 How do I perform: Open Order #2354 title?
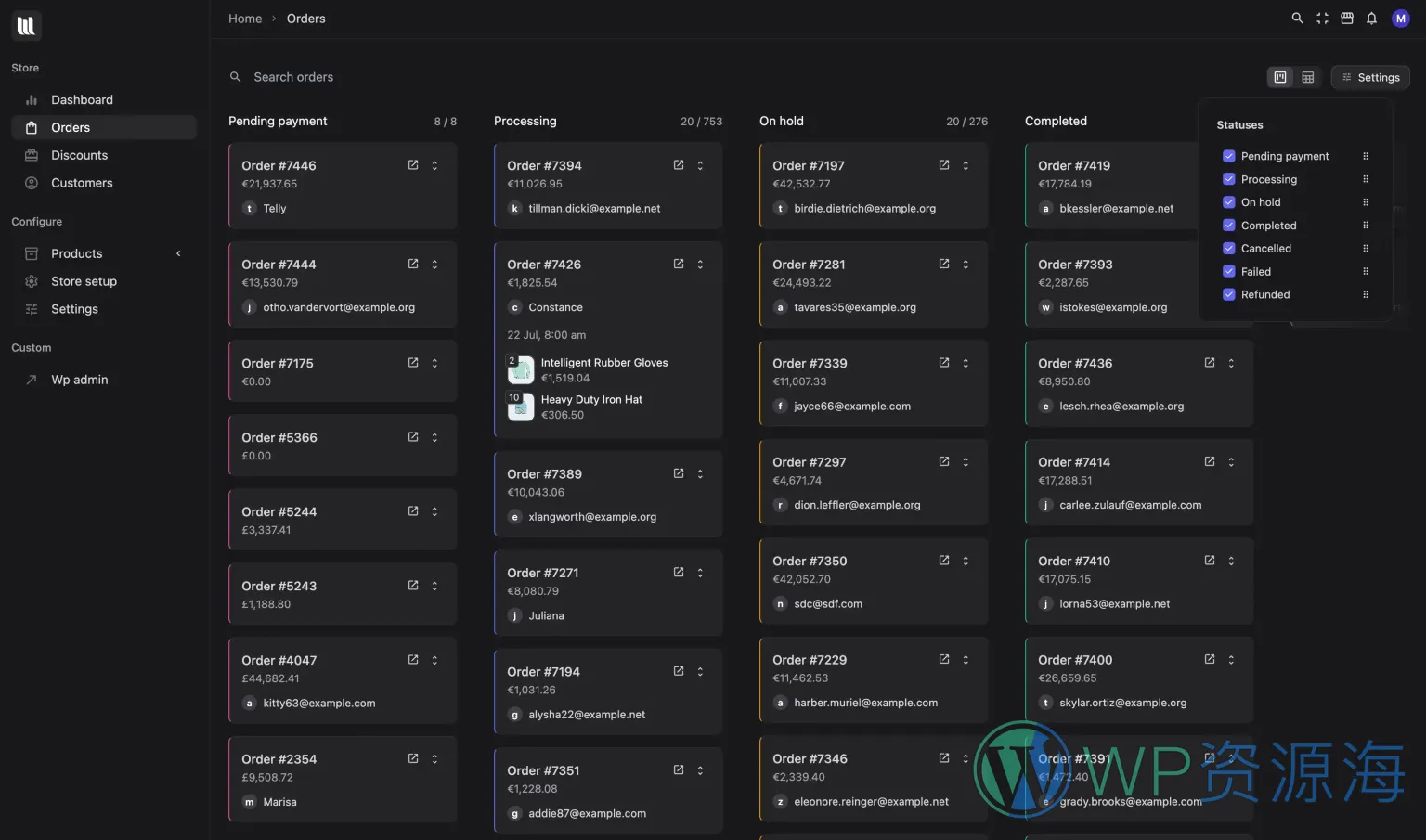[279, 759]
